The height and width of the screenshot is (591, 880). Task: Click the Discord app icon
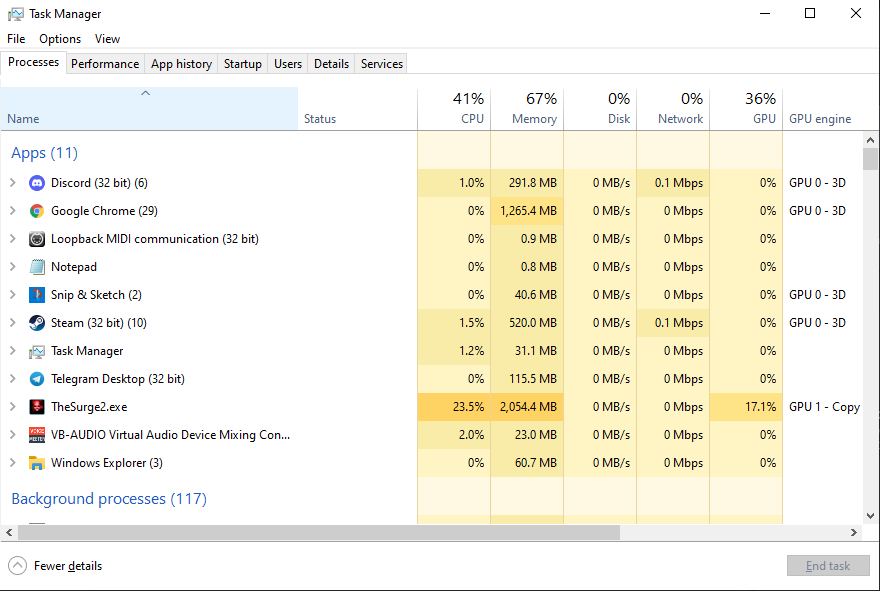(37, 183)
